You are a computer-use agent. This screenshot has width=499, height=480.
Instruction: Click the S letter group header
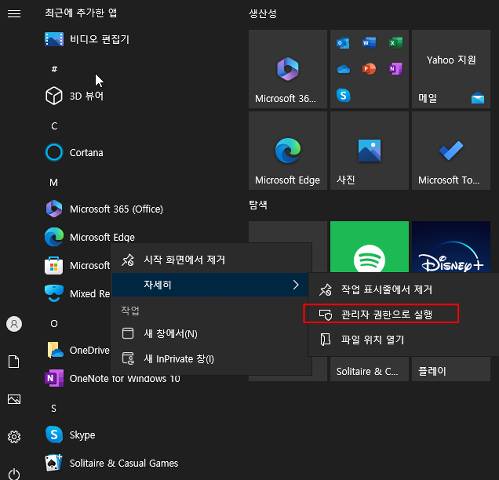(54, 408)
